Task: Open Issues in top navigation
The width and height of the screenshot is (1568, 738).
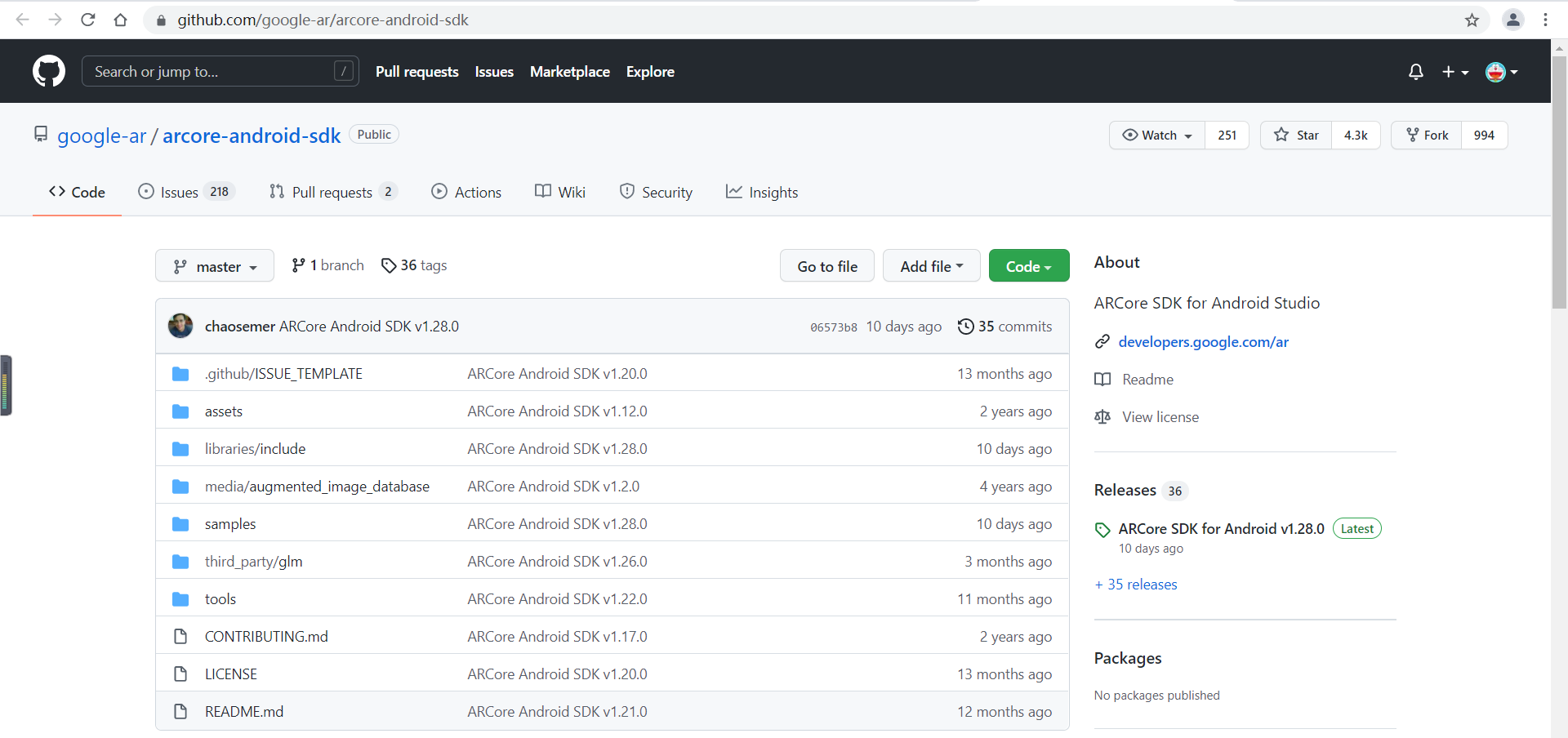Action: (494, 72)
